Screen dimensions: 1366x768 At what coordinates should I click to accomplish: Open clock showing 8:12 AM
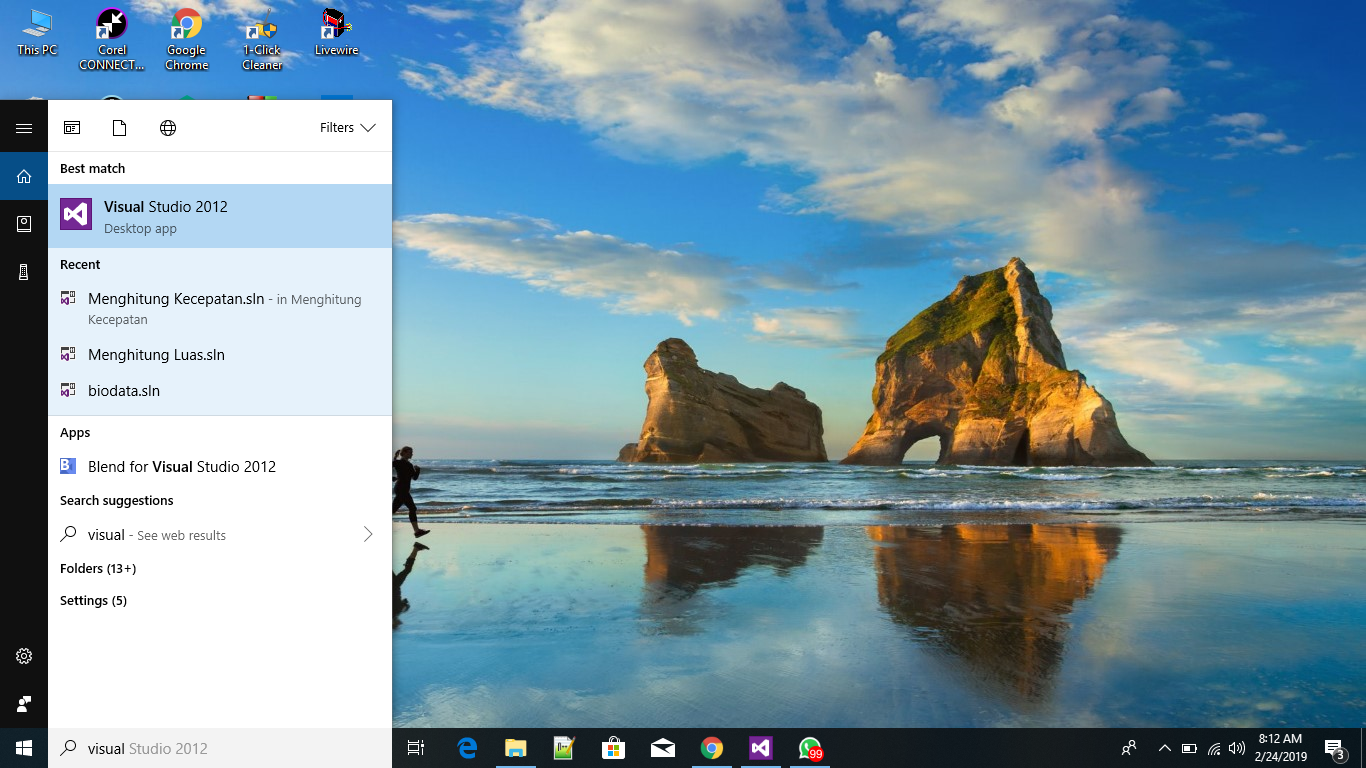click(x=1280, y=748)
